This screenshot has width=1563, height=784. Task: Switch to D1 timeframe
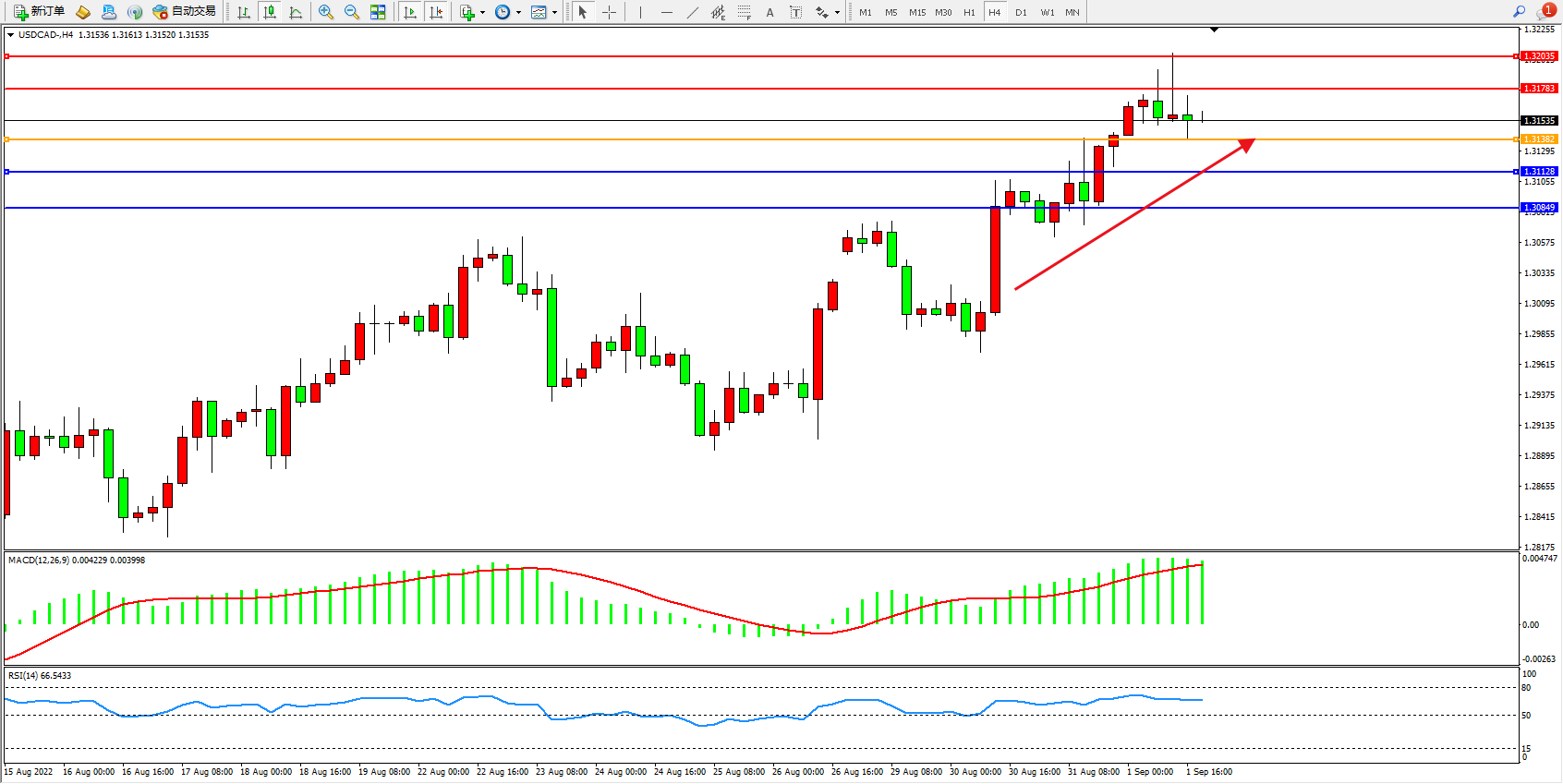tap(1021, 12)
